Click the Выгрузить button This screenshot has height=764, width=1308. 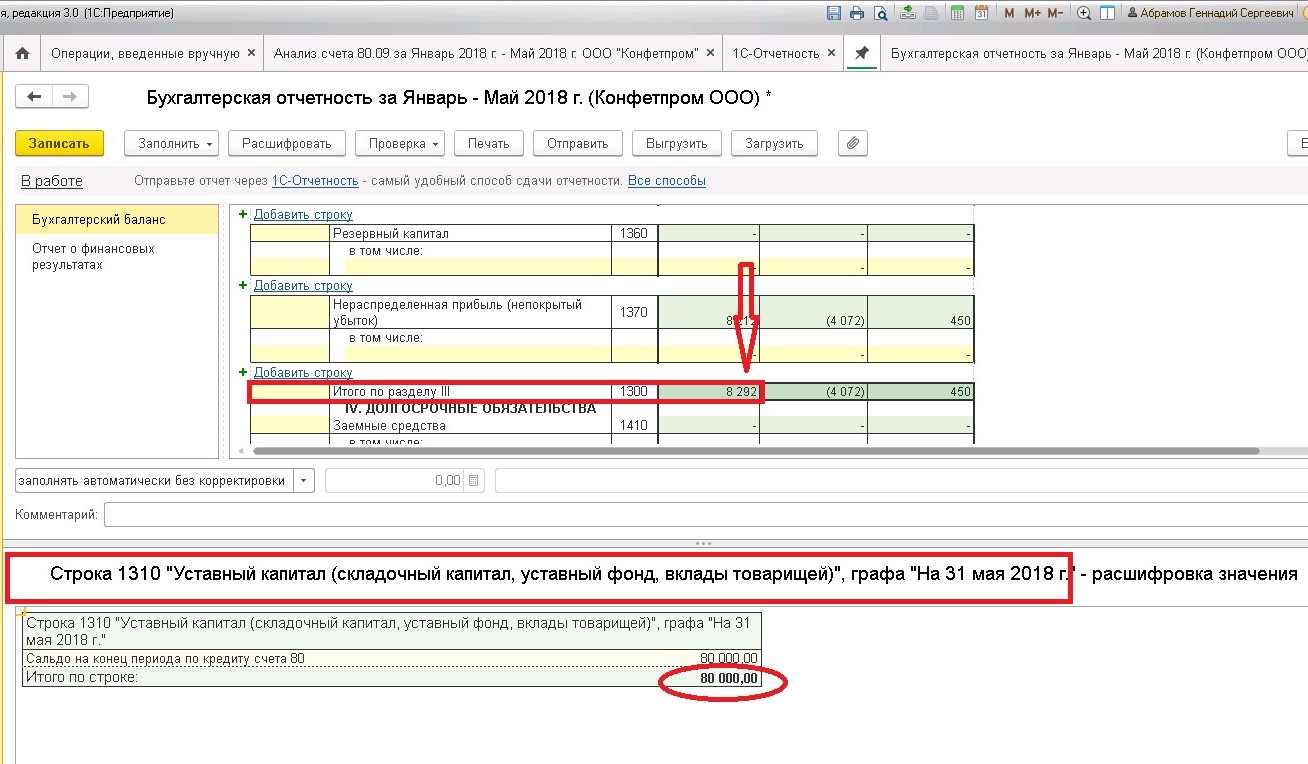(x=676, y=143)
